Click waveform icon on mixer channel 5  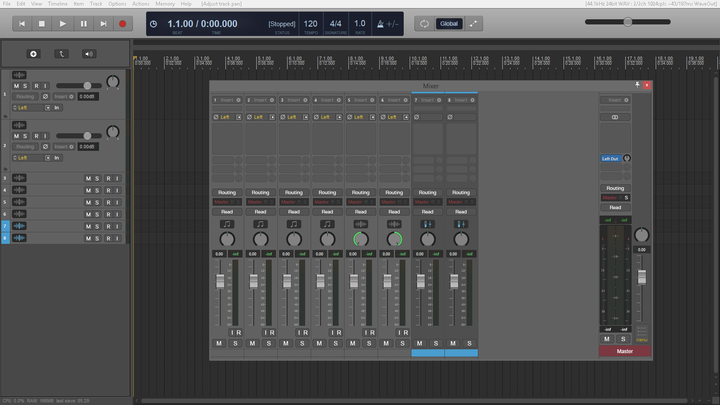click(361, 224)
